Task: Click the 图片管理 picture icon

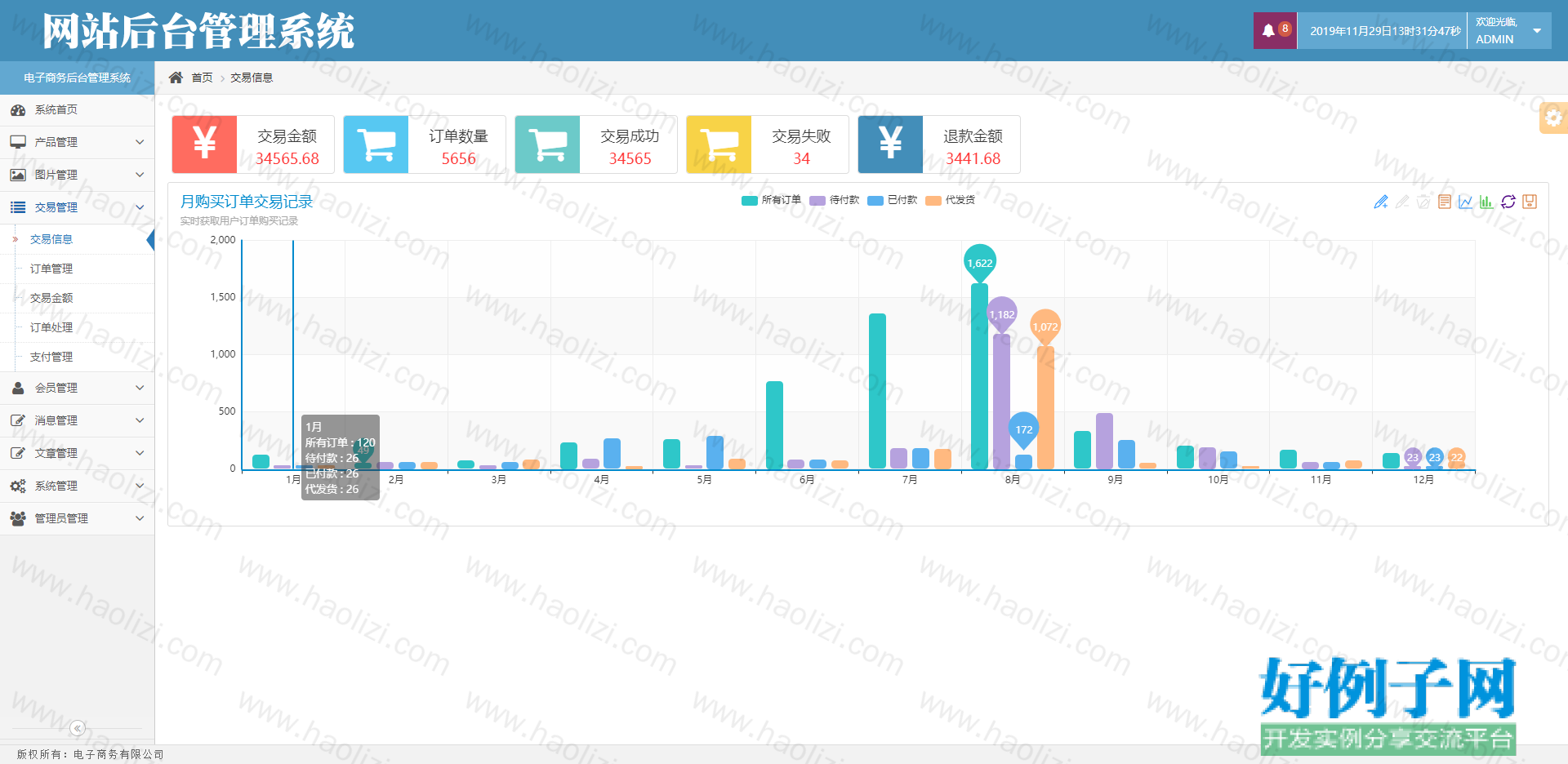Action: click(18, 175)
